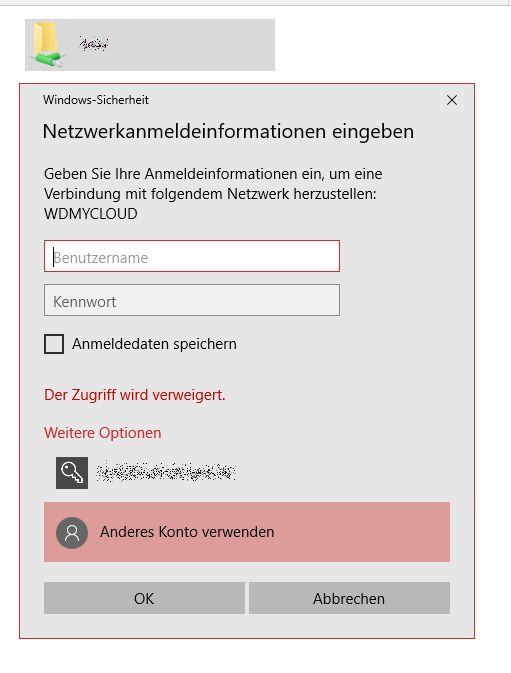Click into the Kennwort password field

click(x=192, y=300)
